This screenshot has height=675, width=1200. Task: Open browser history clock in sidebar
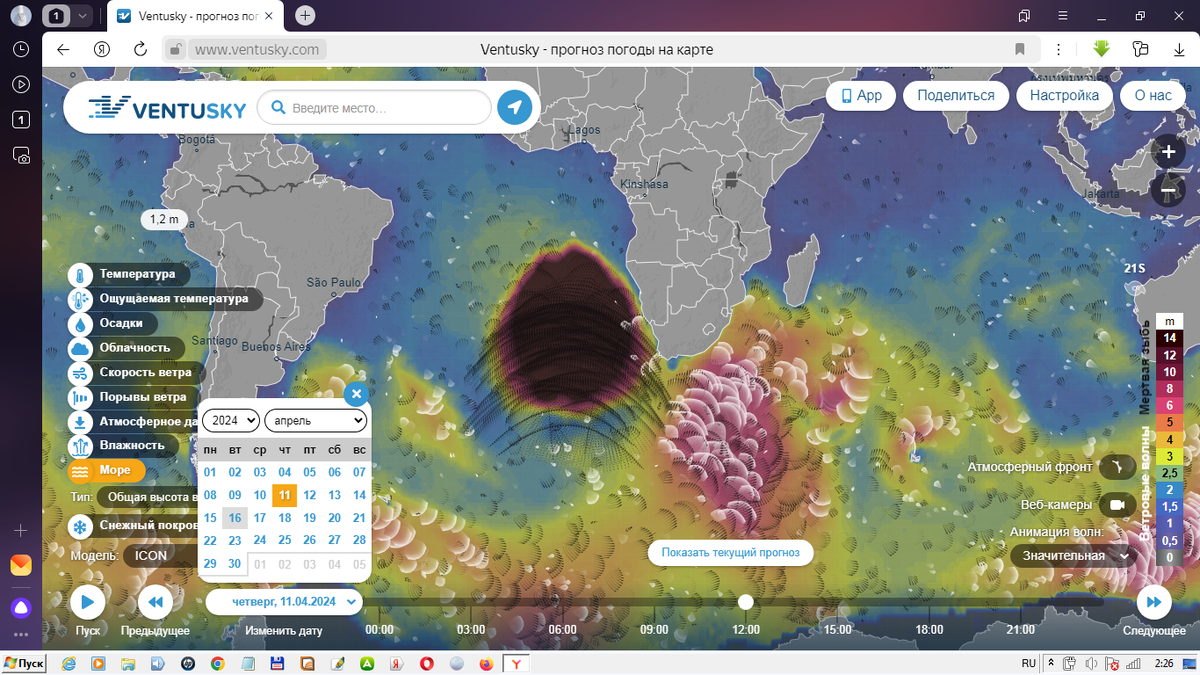point(20,49)
